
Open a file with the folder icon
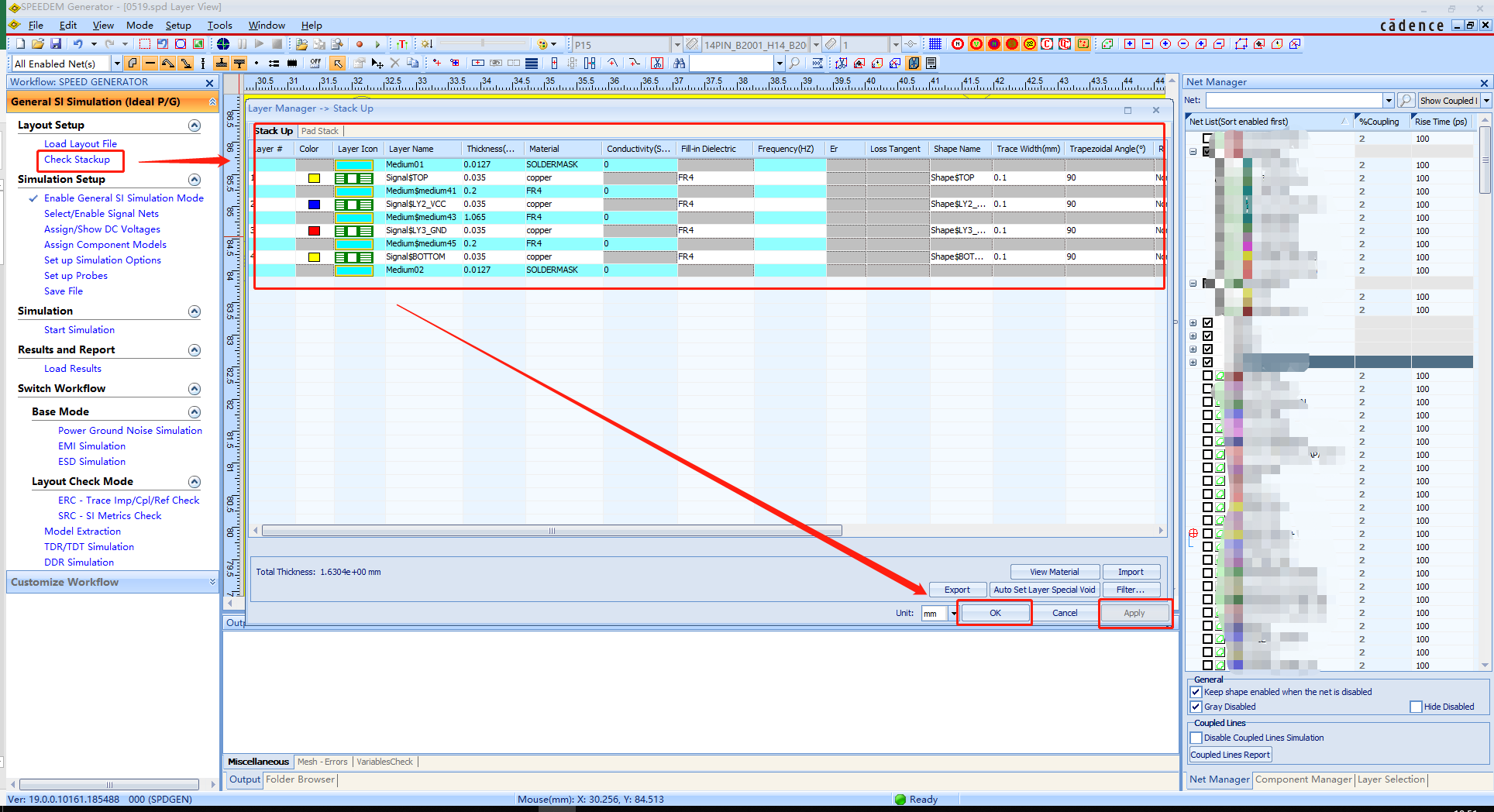pyautogui.click(x=37, y=44)
